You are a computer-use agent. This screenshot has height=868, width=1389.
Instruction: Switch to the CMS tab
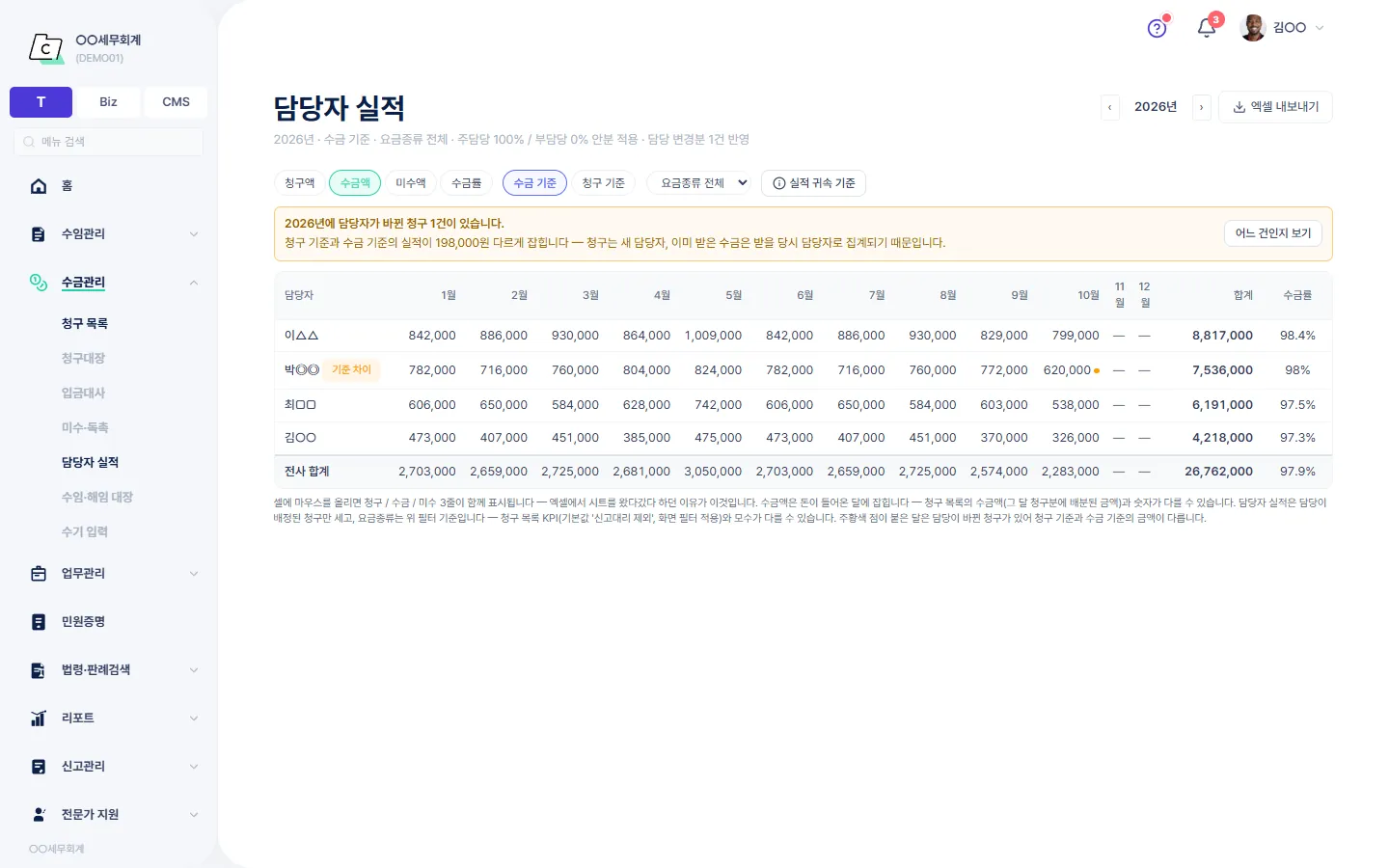click(176, 102)
